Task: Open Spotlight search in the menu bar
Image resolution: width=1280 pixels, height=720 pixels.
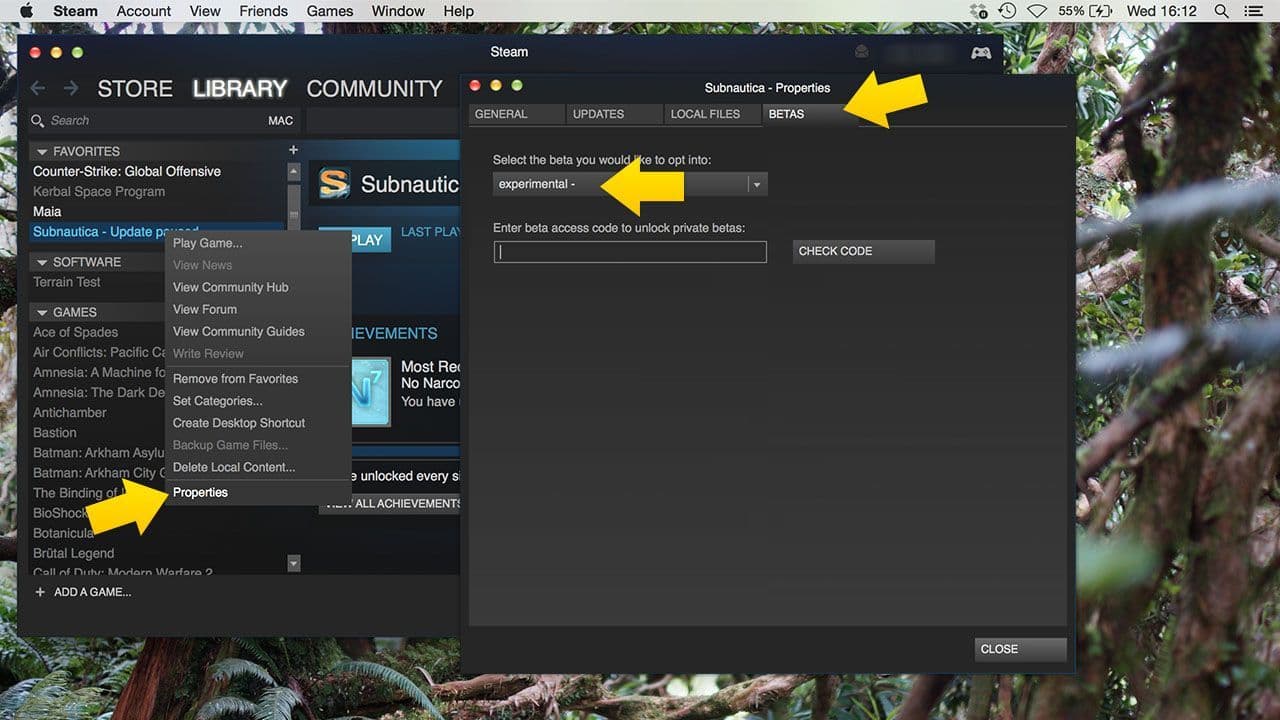Action: (x=1220, y=11)
